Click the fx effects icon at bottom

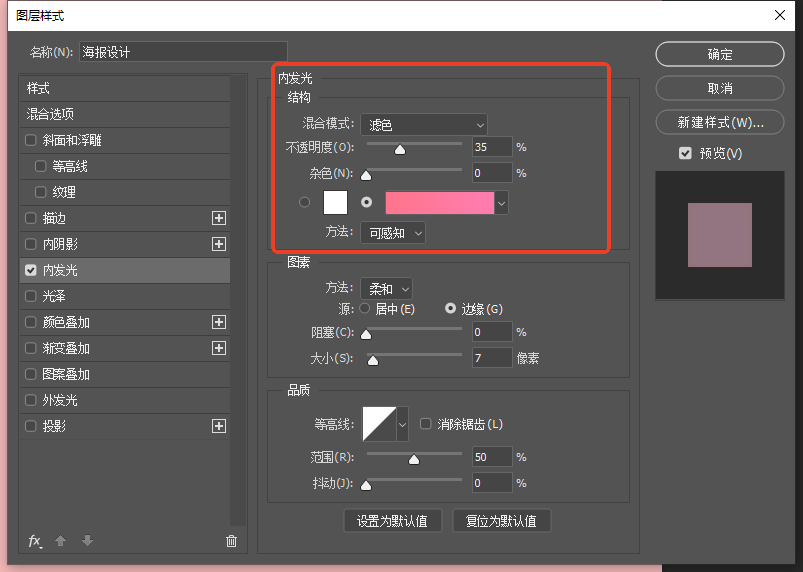[x=35, y=541]
